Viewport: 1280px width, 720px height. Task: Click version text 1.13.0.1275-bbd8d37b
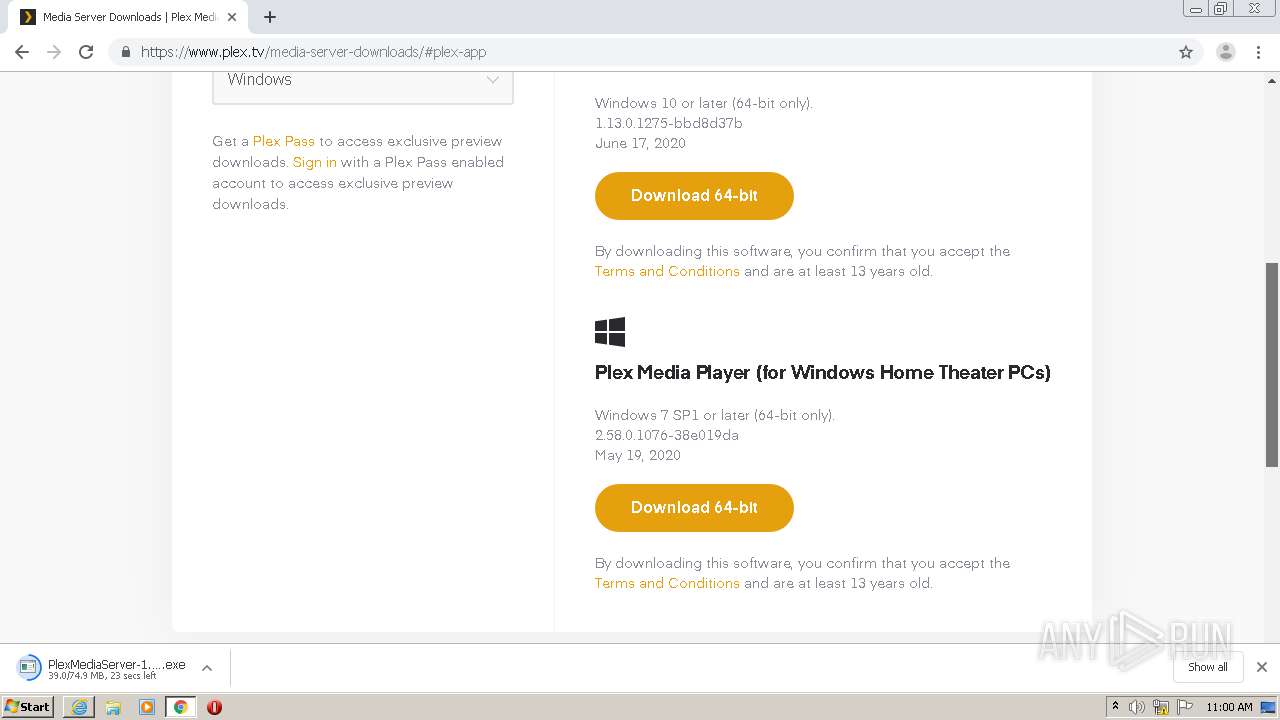[x=668, y=123]
